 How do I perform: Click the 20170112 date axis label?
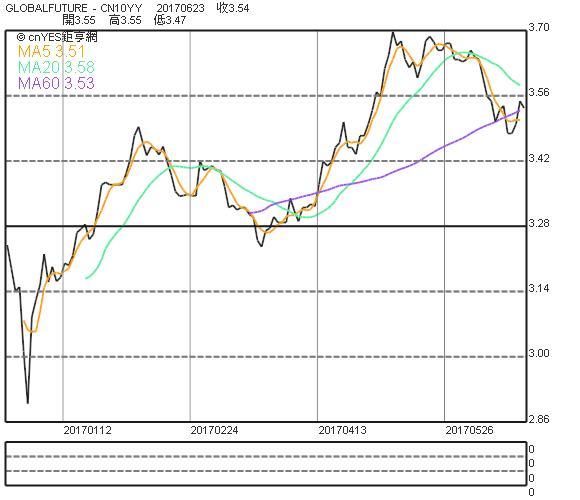click(88, 430)
